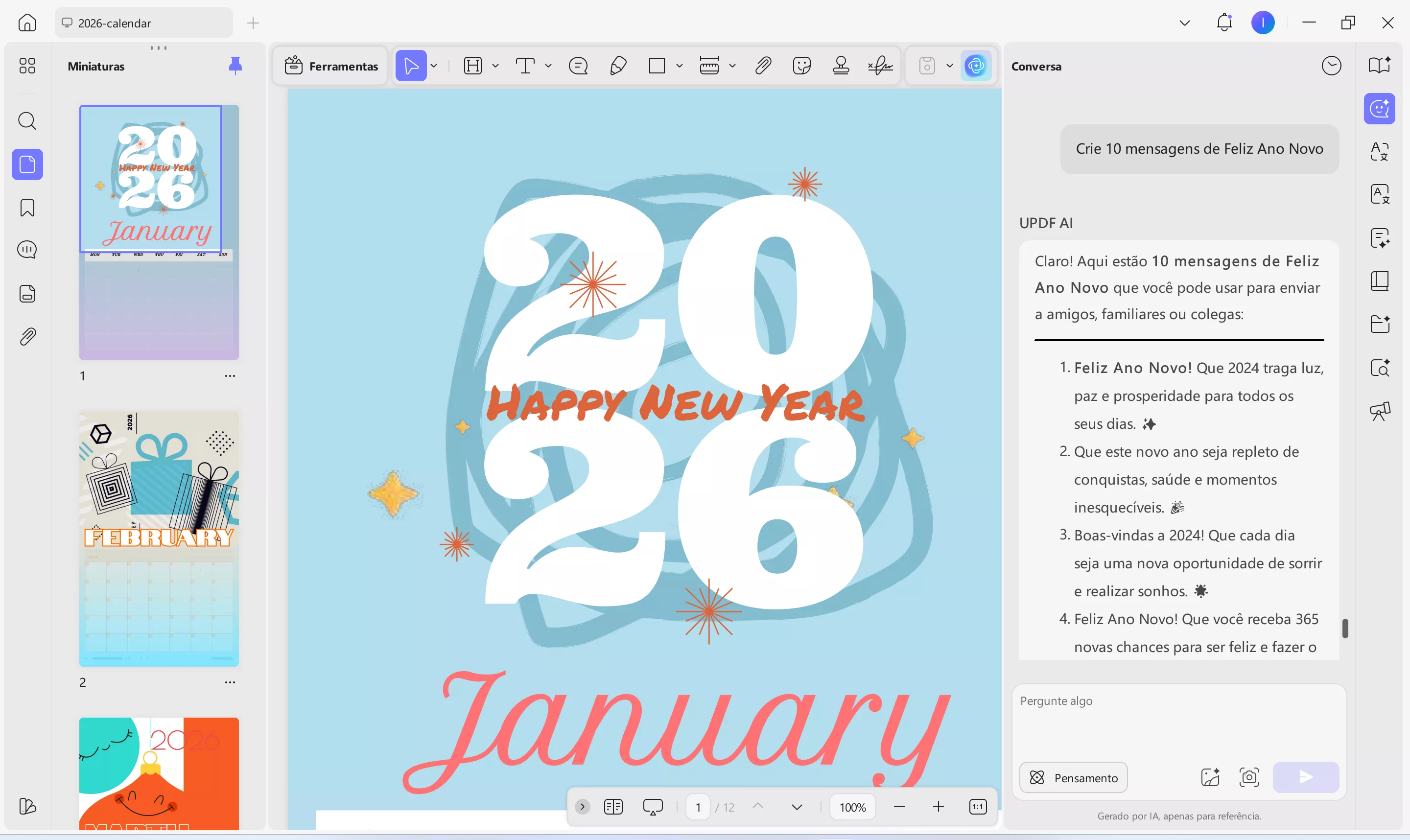Screen dimensions: 1410x840
Task: Click screenshot capture icon in chat
Action: pos(1248,777)
